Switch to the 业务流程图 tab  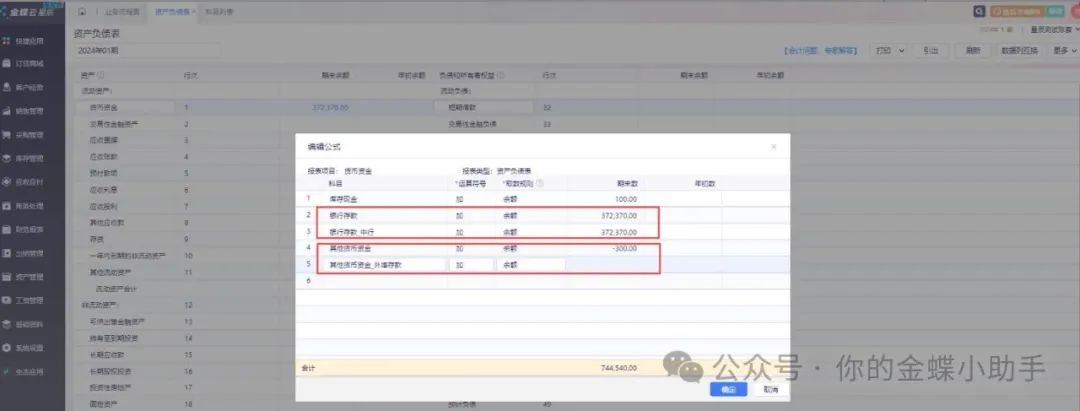tap(122, 11)
